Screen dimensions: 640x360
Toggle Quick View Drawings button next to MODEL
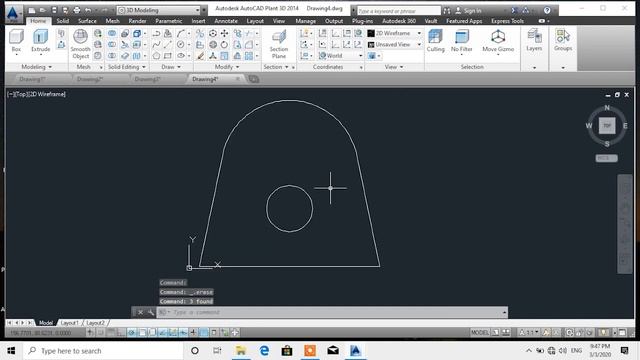506,333
